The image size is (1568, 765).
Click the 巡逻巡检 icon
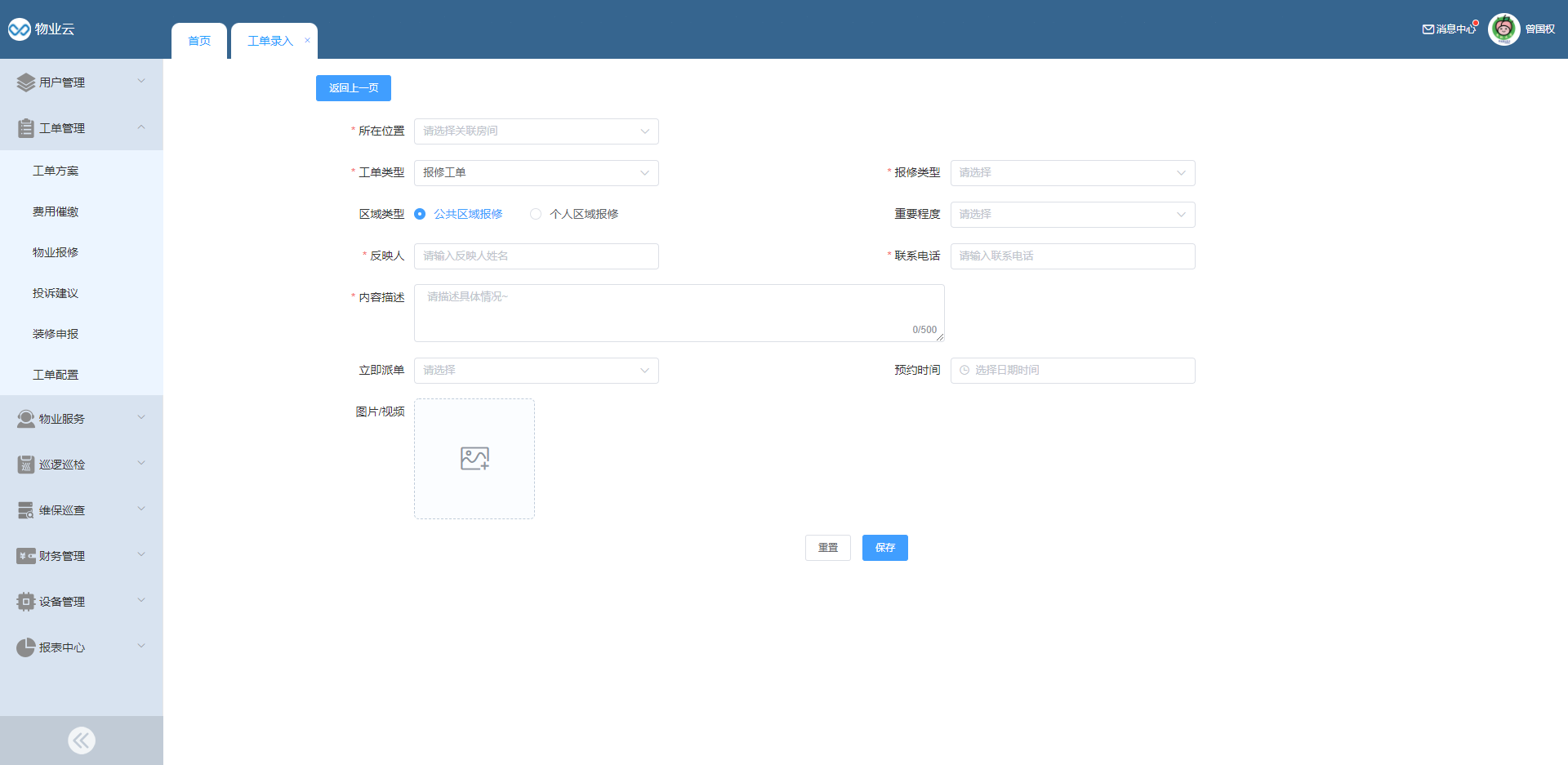(26, 465)
